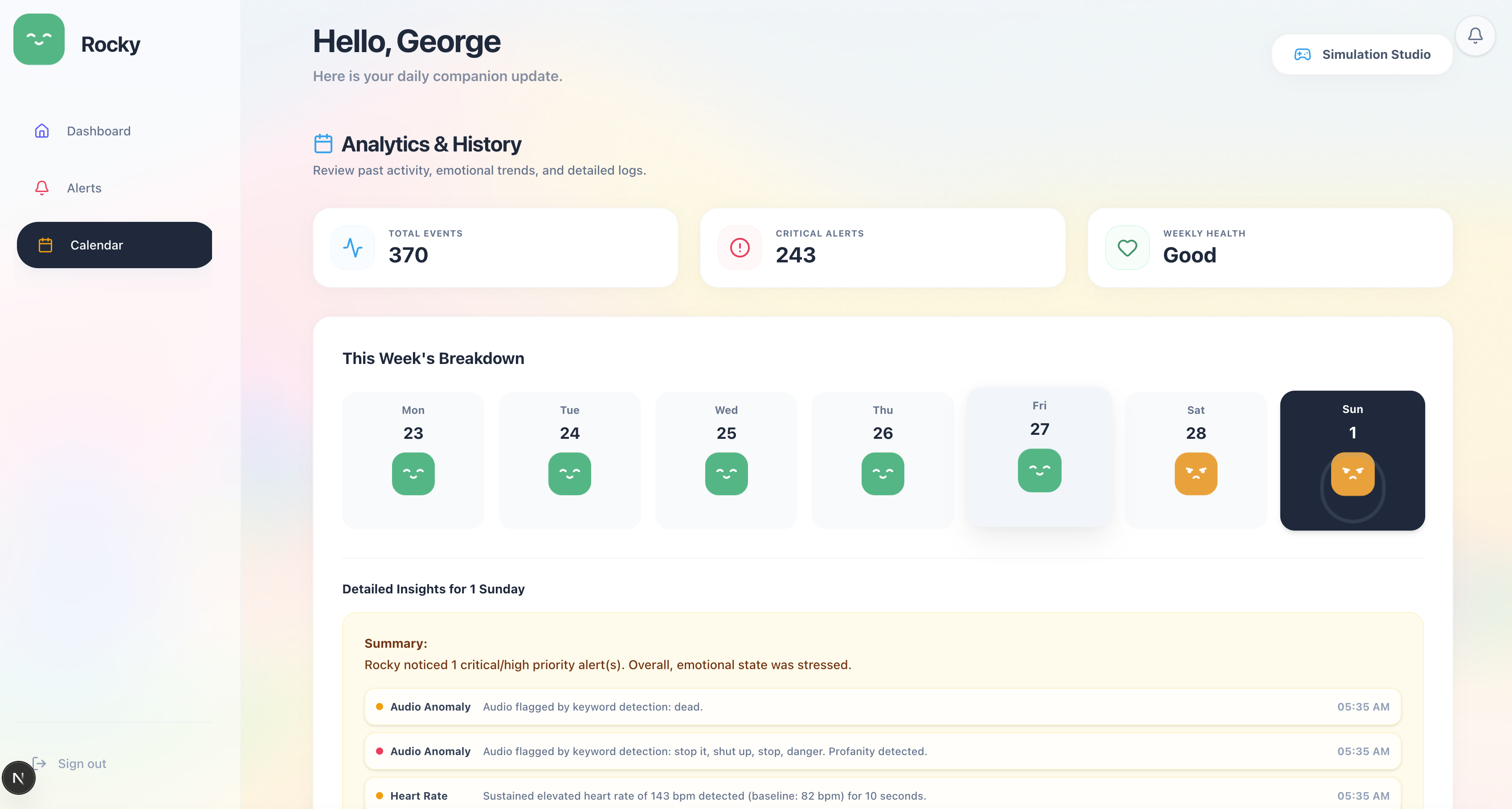The height and width of the screenshot is (809, 1512).
Task: Click the Total Events pulse icon
Action: click(353, 248)
